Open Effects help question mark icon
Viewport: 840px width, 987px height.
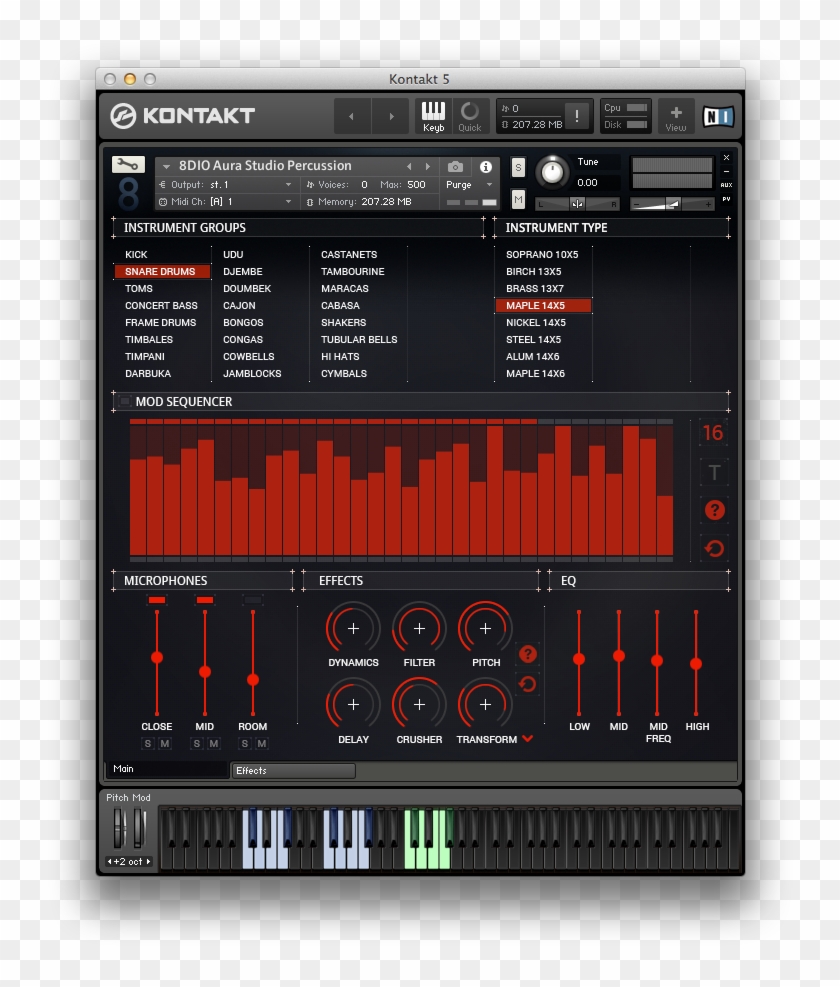(528, 654)
